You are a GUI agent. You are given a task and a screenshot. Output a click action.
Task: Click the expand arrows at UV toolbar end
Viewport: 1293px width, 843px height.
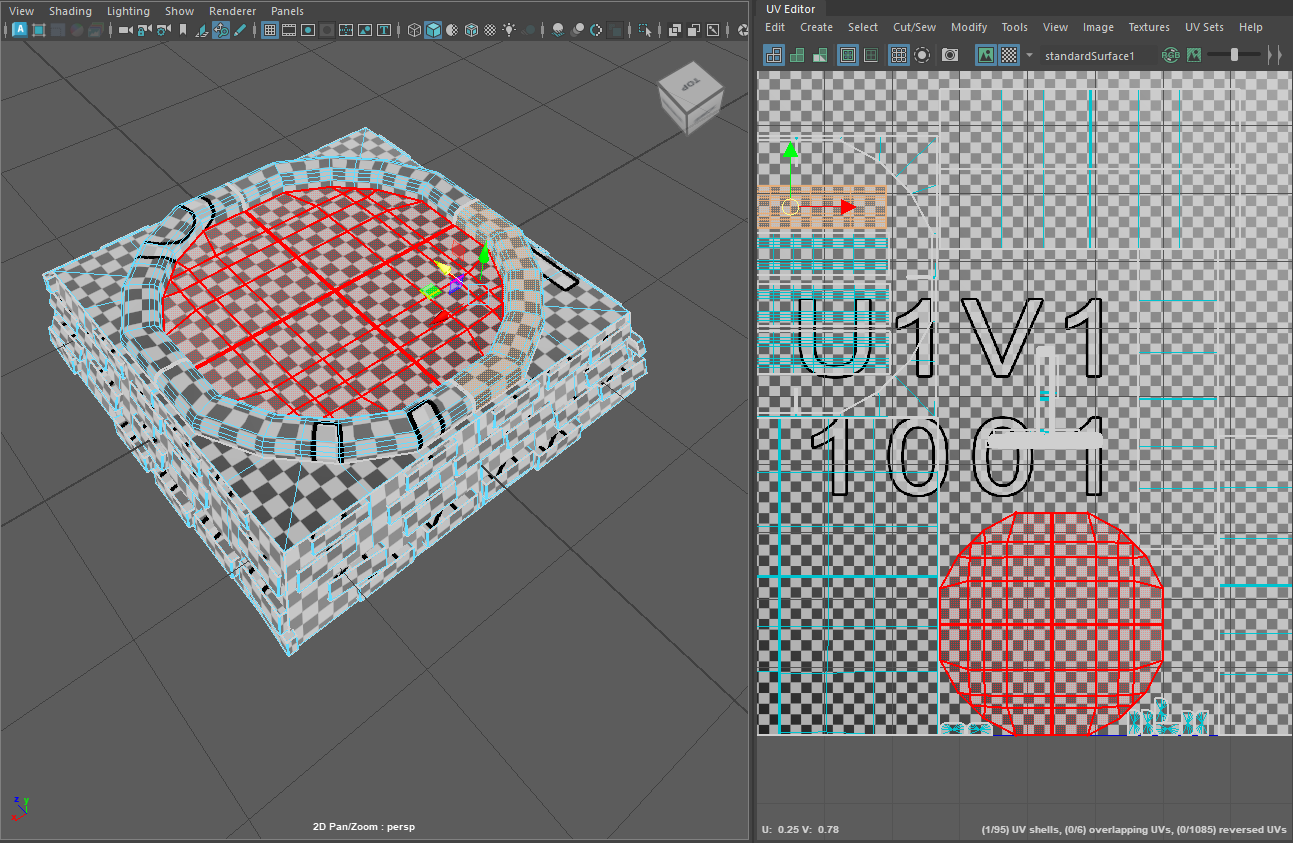[x=1276, y=55]
